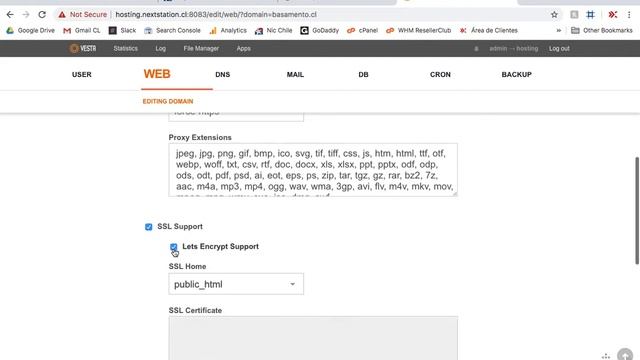Open Search Console bookmark
The image size is (640, 360).
(172, 30)
